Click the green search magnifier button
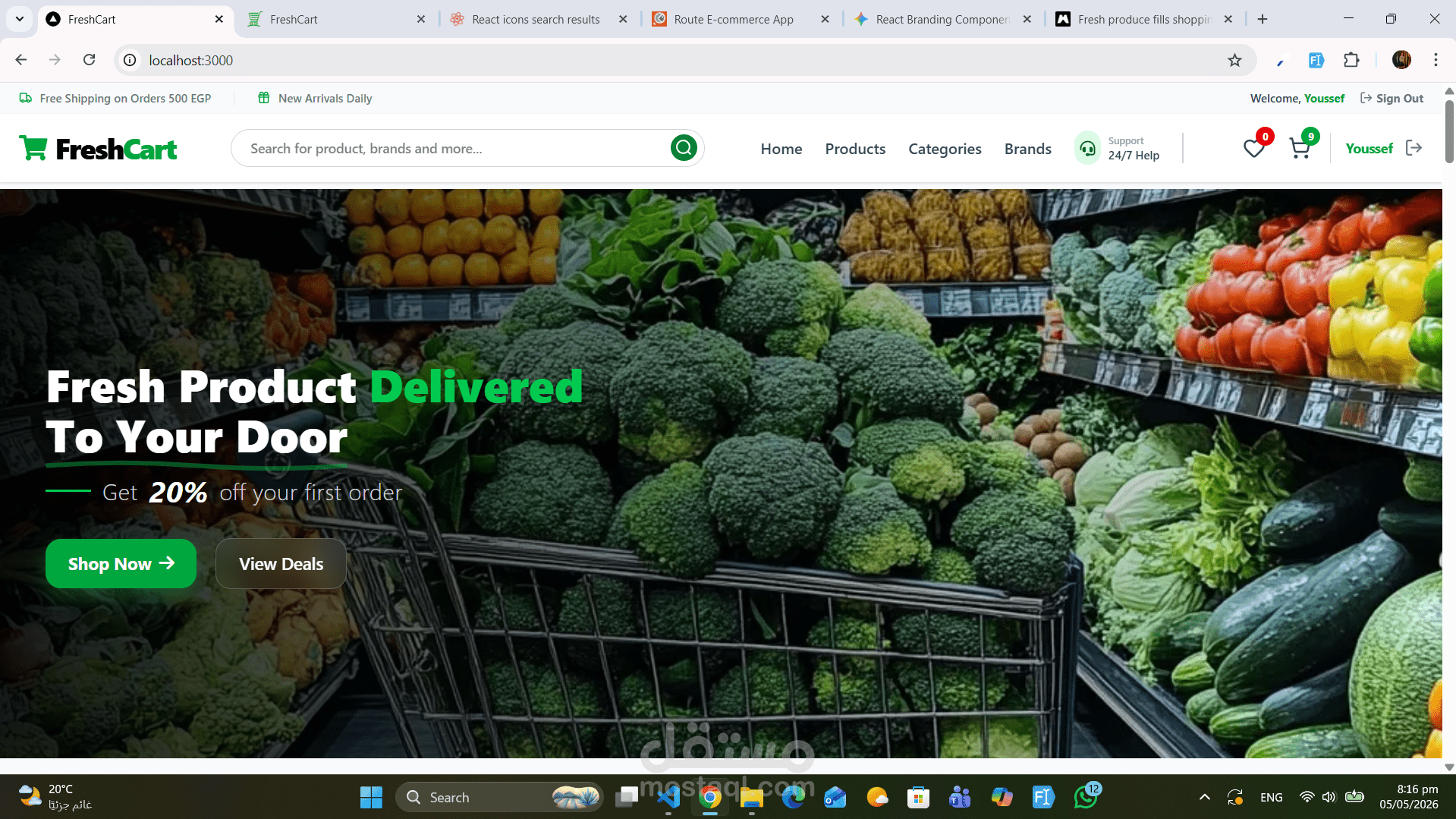1456x819 pixels. [684, 148]
